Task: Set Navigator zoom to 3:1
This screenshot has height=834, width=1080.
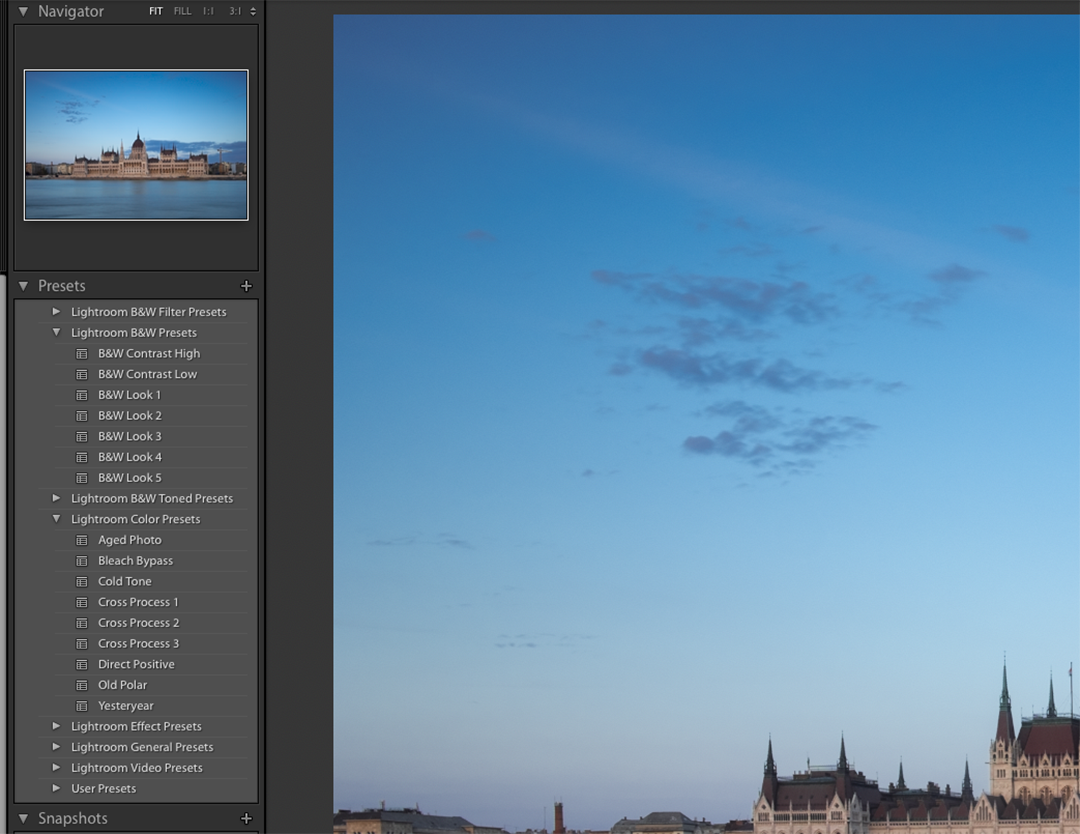Action: [235, 11]
